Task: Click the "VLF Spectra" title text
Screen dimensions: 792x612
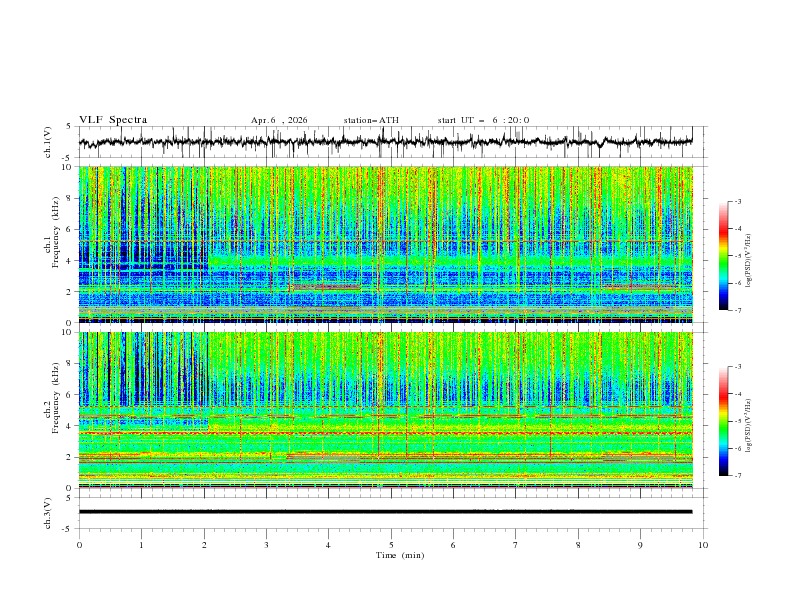Action: (113, 120)
